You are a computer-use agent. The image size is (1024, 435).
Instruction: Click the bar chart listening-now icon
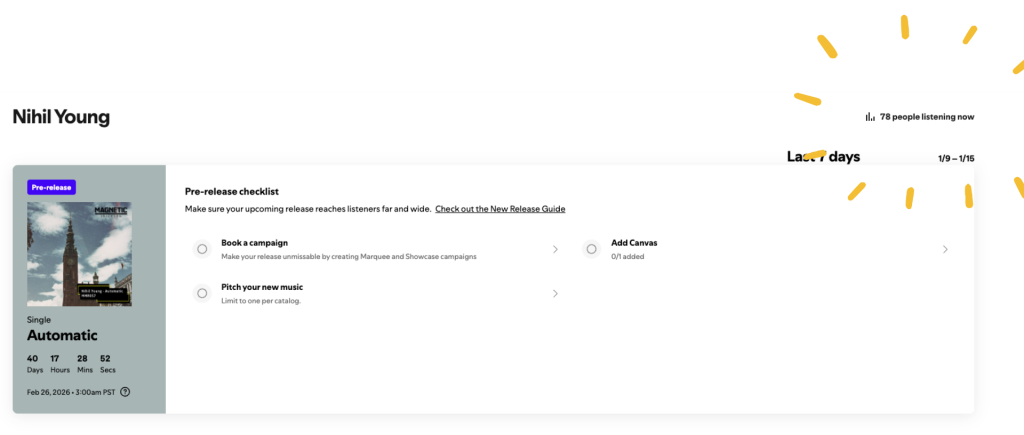pyautogui.click(x=870, y=117)
